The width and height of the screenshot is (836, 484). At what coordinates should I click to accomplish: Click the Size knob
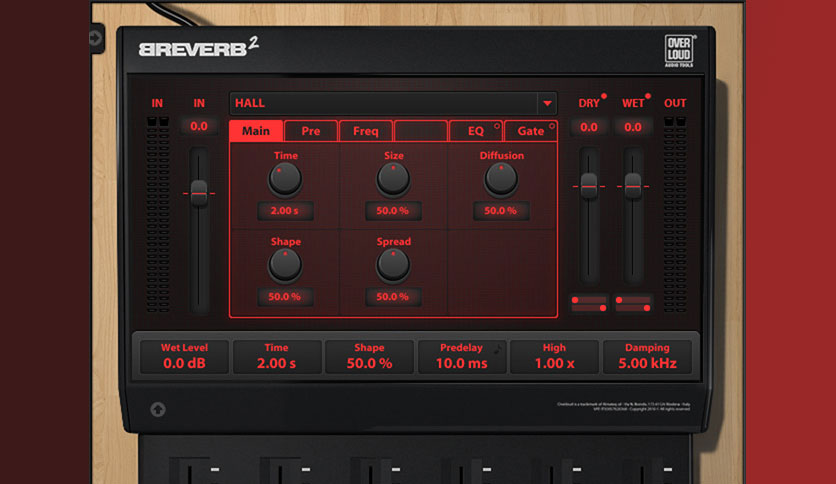(393, 179)
